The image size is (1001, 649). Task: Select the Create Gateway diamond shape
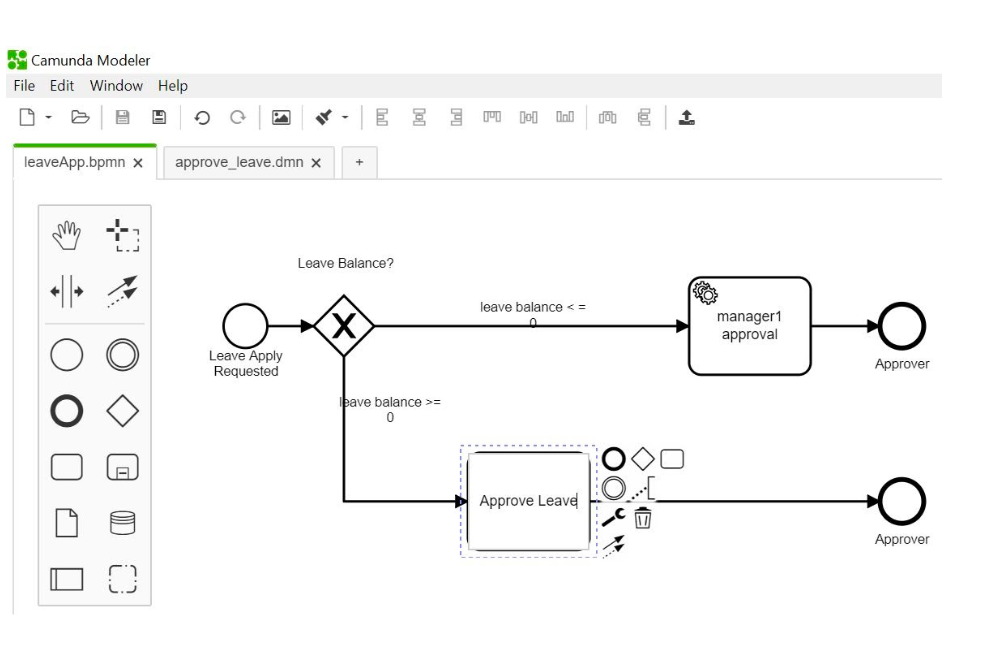(123, 411)
